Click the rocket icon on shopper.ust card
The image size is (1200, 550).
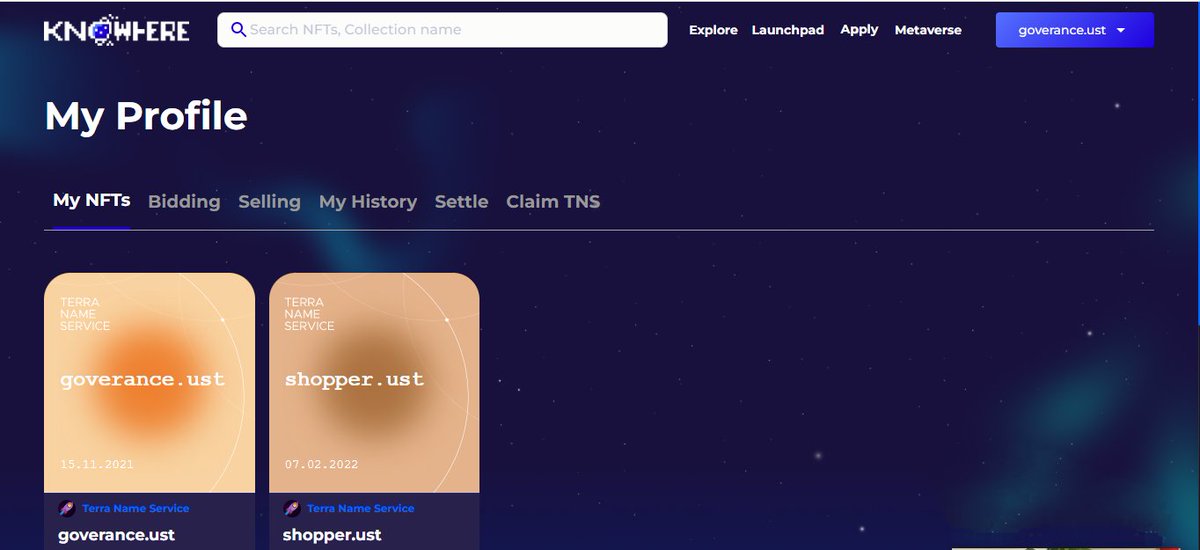[292, 508]
